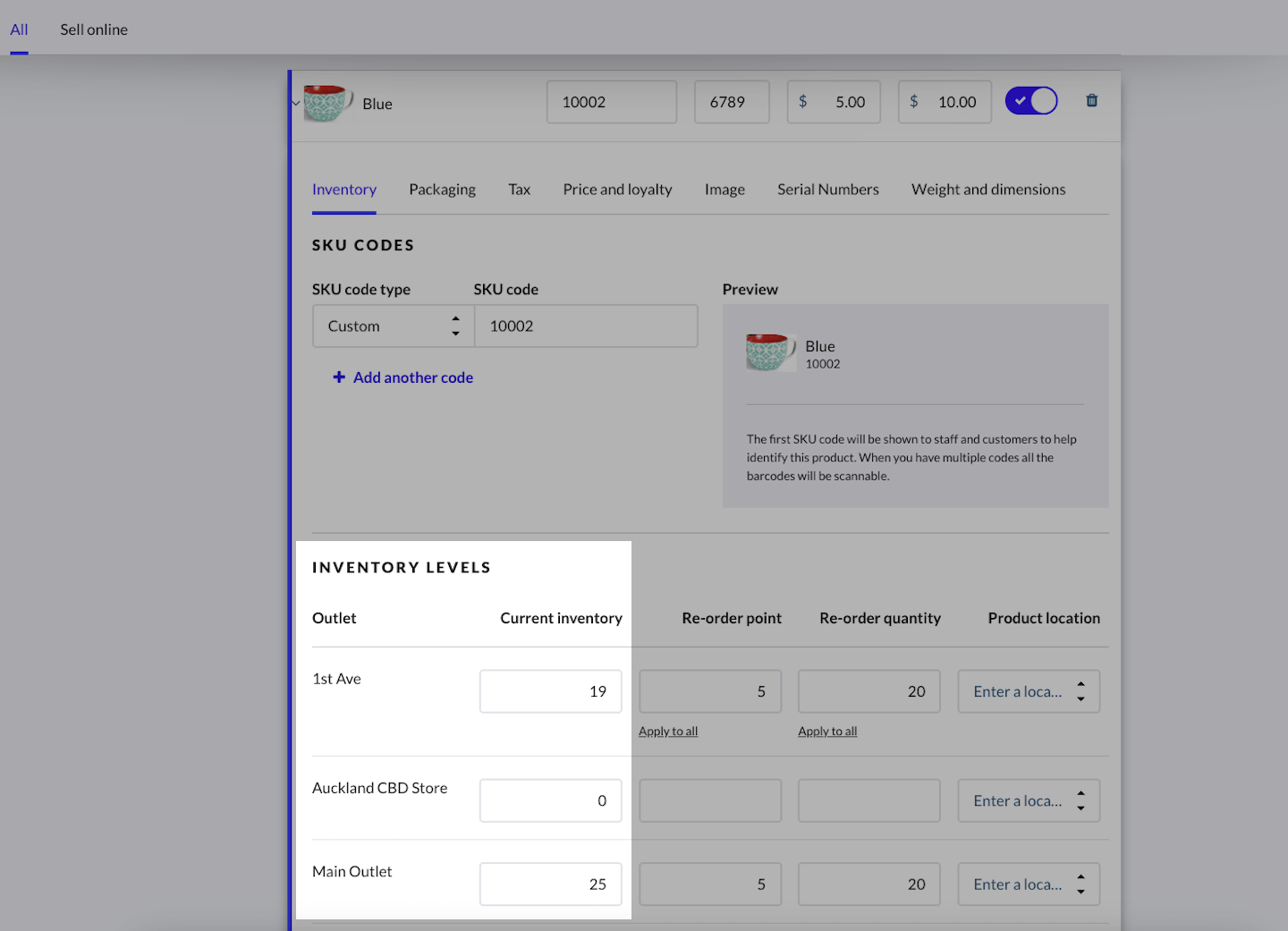Open the SKU code type Custom dropdown

tap(393, 326)
